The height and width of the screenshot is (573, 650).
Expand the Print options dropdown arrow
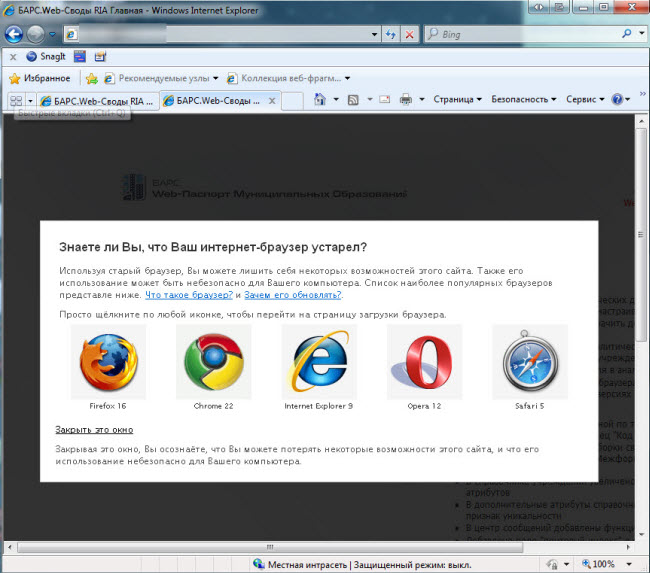click(422, 100)
